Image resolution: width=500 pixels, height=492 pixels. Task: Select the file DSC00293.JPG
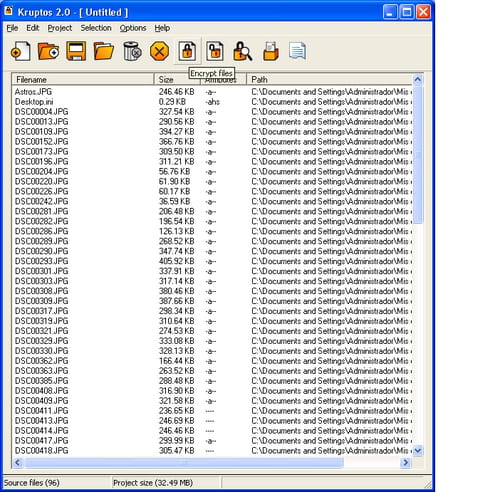pyautogui.click(x=42, y=261)
